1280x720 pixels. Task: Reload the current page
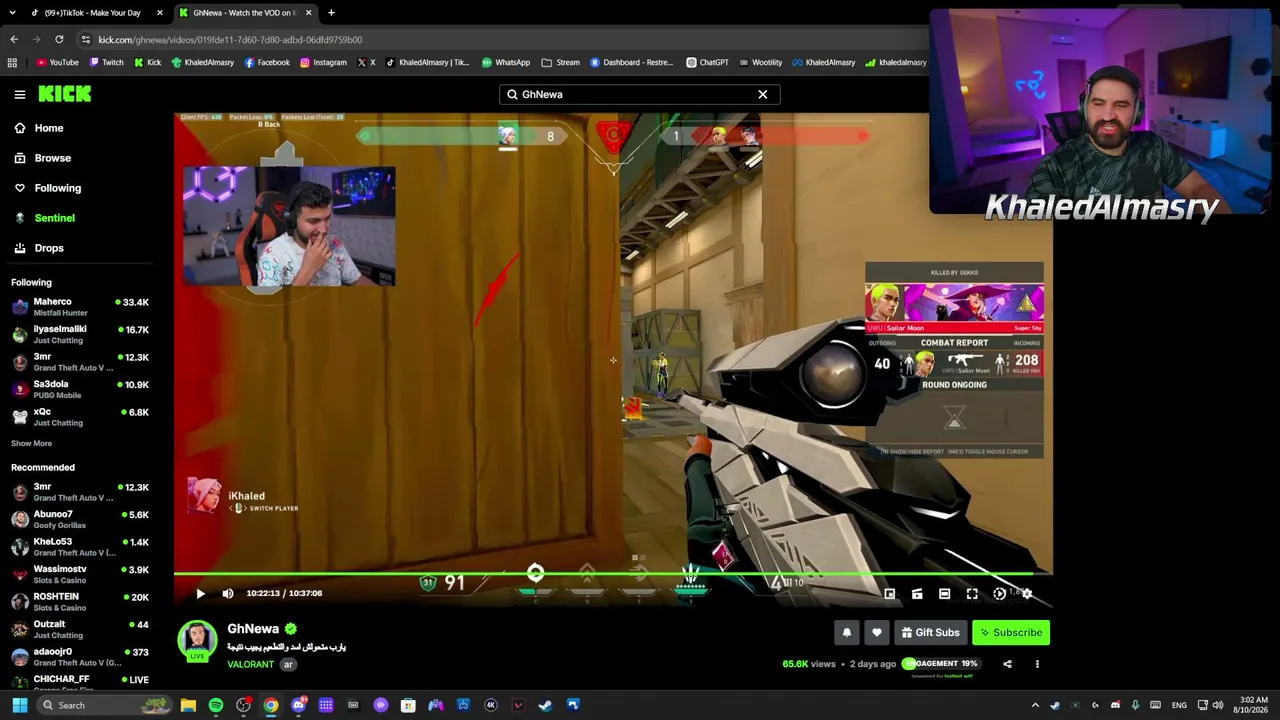tap(59, 39)
